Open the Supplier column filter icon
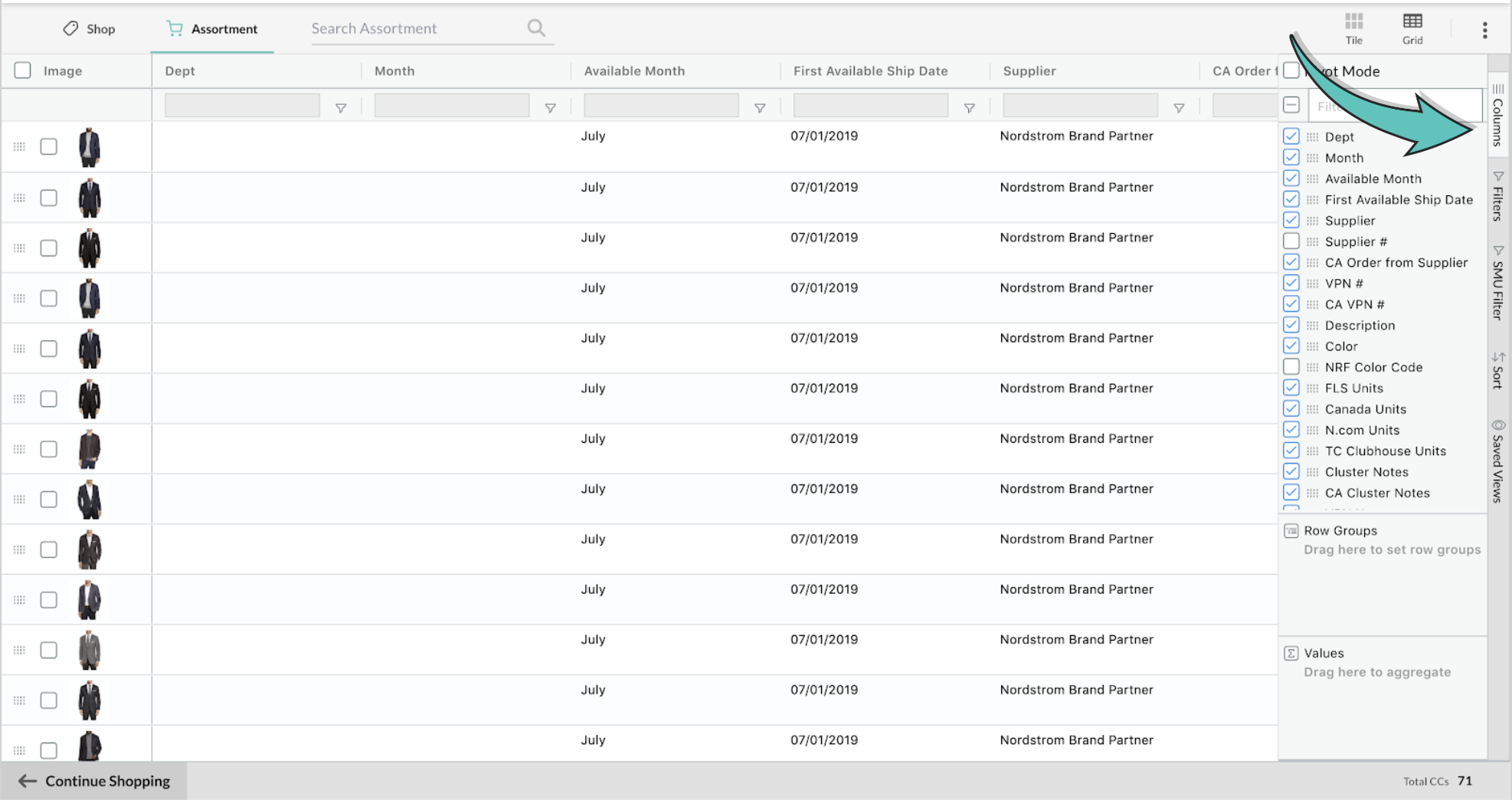The image size is (1512, 800). [x=1179, y=108]
